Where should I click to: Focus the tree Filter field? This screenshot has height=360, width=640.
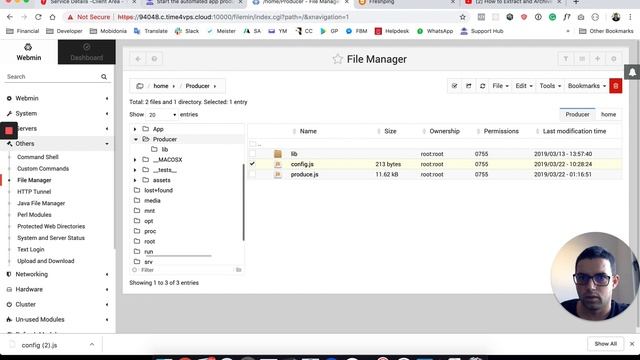pyautogui.click(x=186, y=270)
